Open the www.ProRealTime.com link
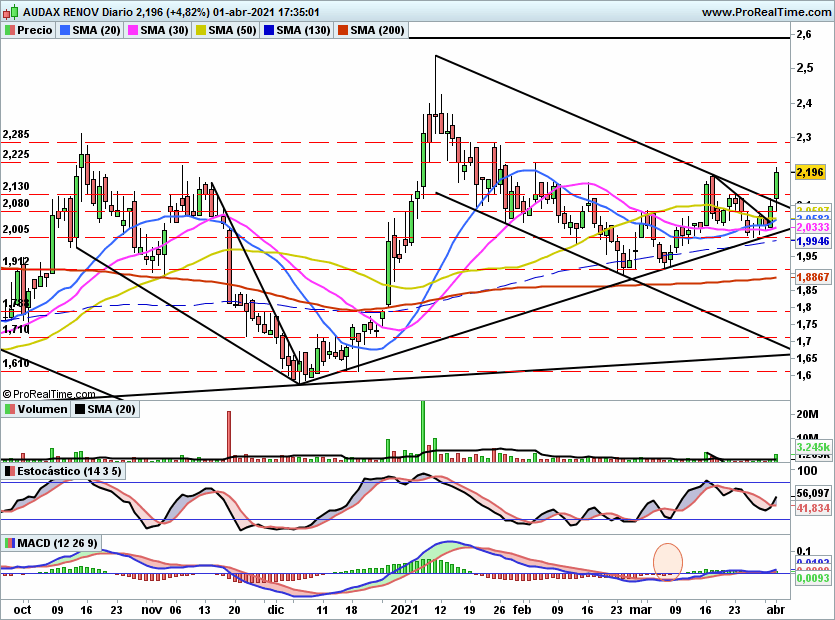The image size is (835, 620). (x=766, y=12)
